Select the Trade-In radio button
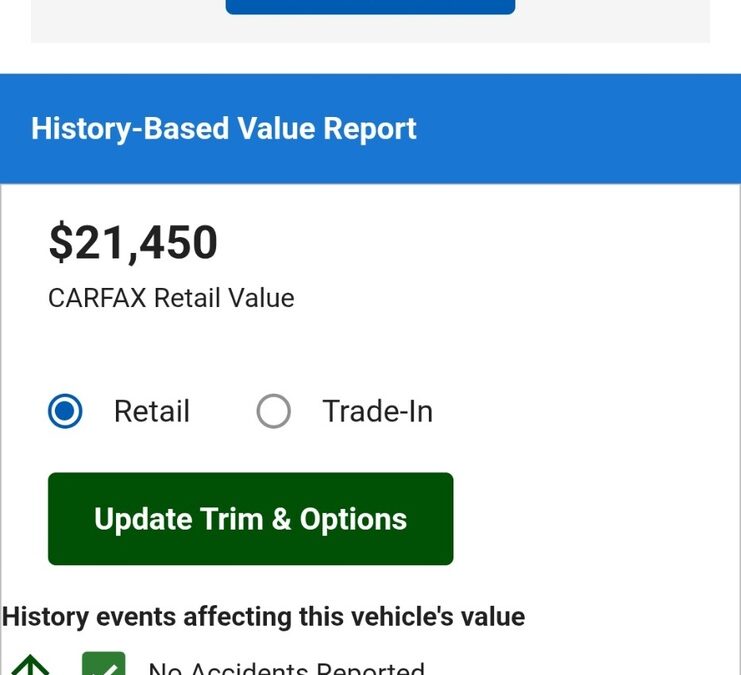 point(274,411)
